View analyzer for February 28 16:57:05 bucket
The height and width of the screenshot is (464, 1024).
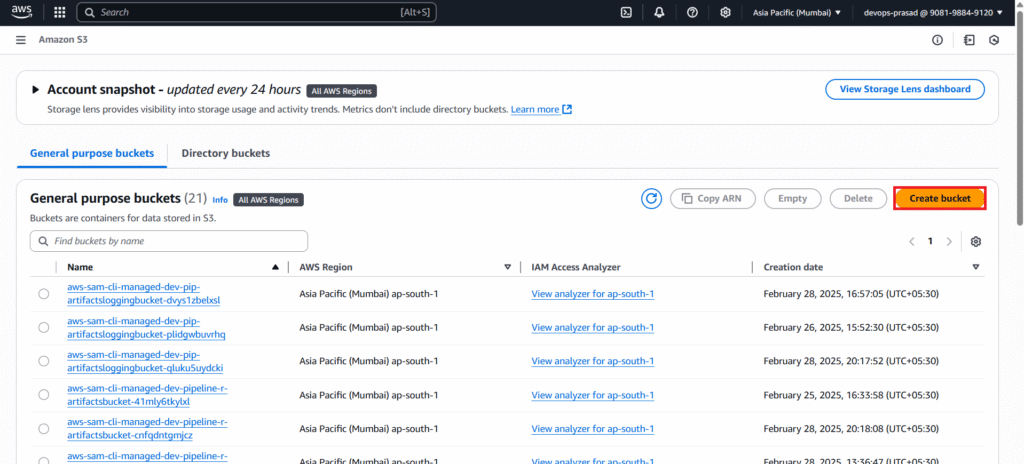(x=592, y=294)
